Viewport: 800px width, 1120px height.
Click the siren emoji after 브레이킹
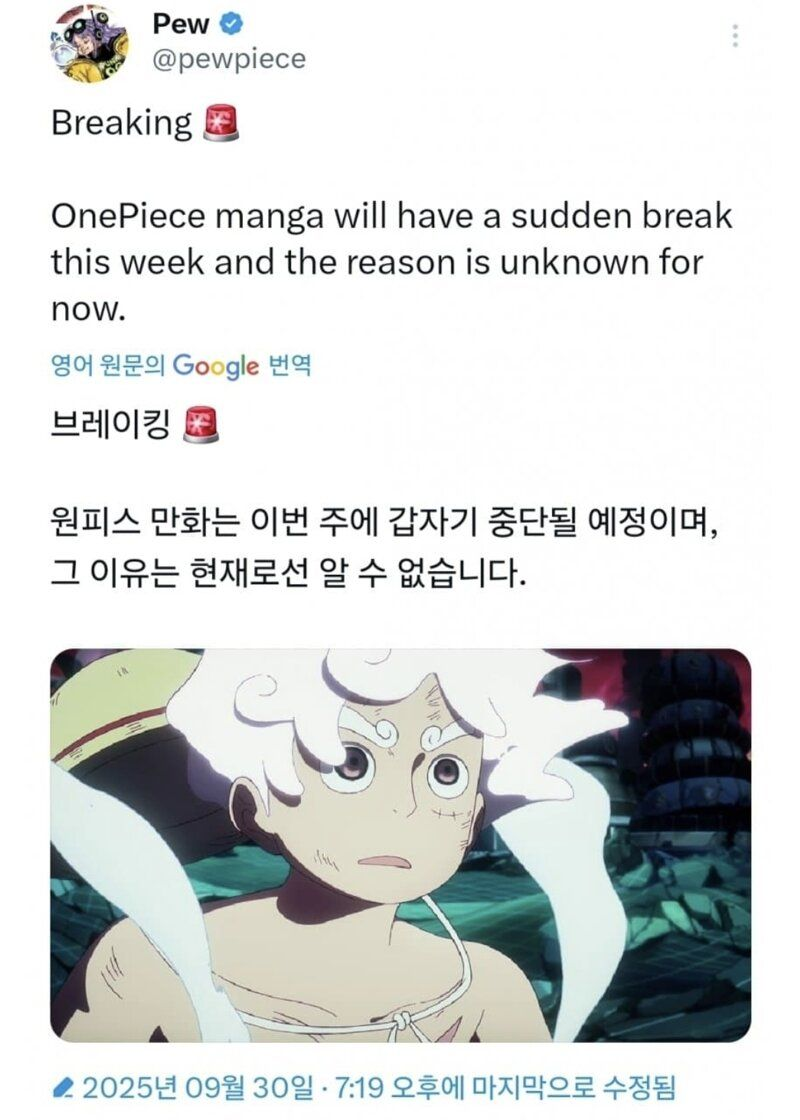(x=201, y=425)
